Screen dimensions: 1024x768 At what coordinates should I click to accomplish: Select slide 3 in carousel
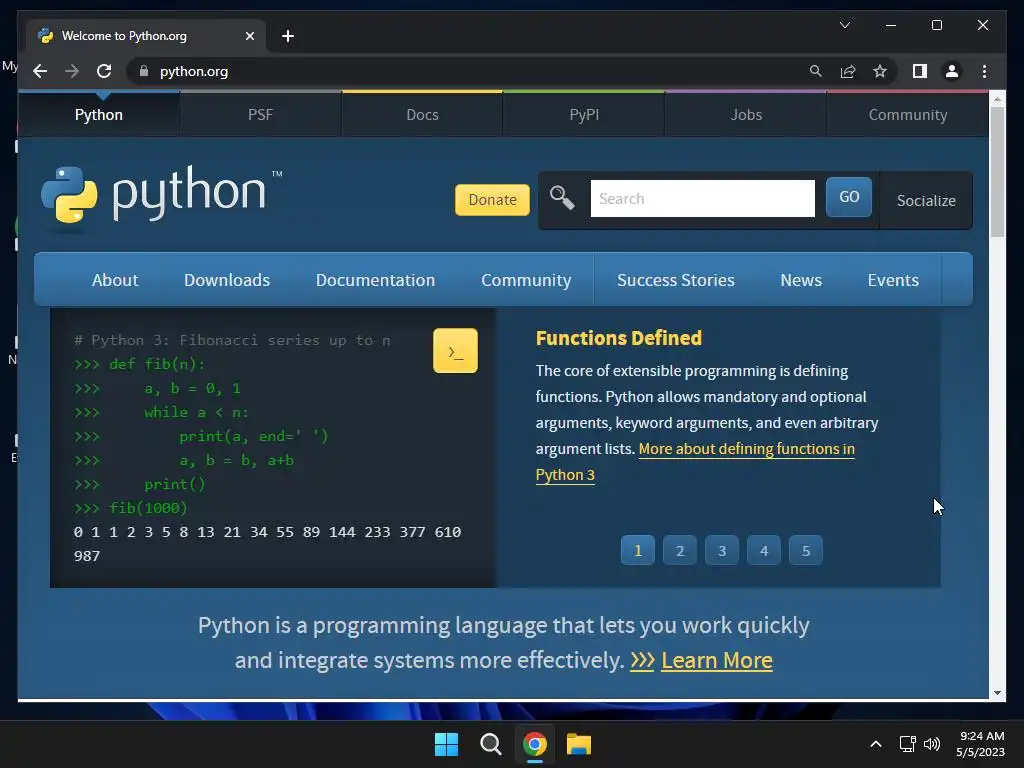pos(722,550)
